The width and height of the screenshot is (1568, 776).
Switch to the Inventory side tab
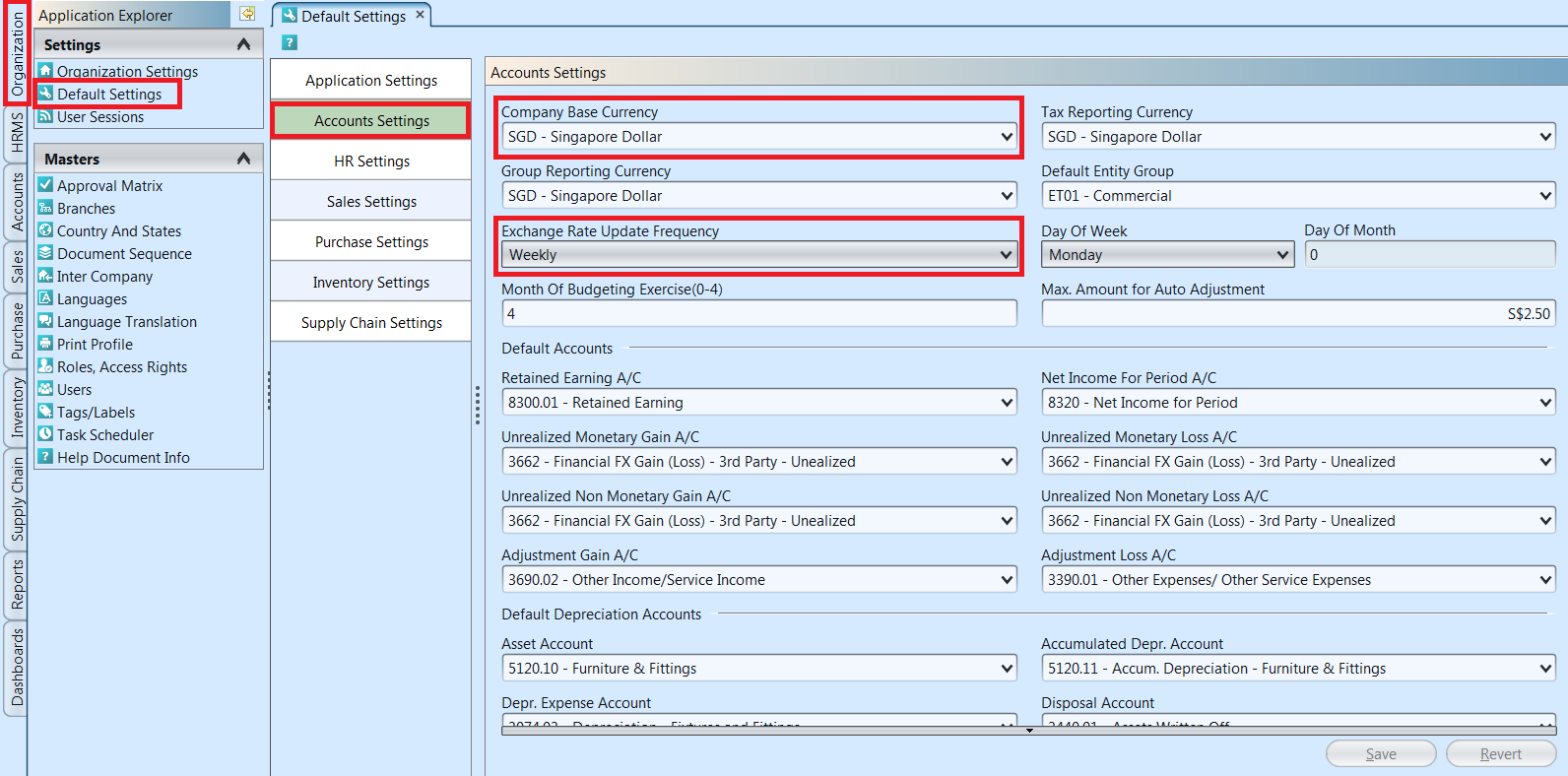click(17, 408)
